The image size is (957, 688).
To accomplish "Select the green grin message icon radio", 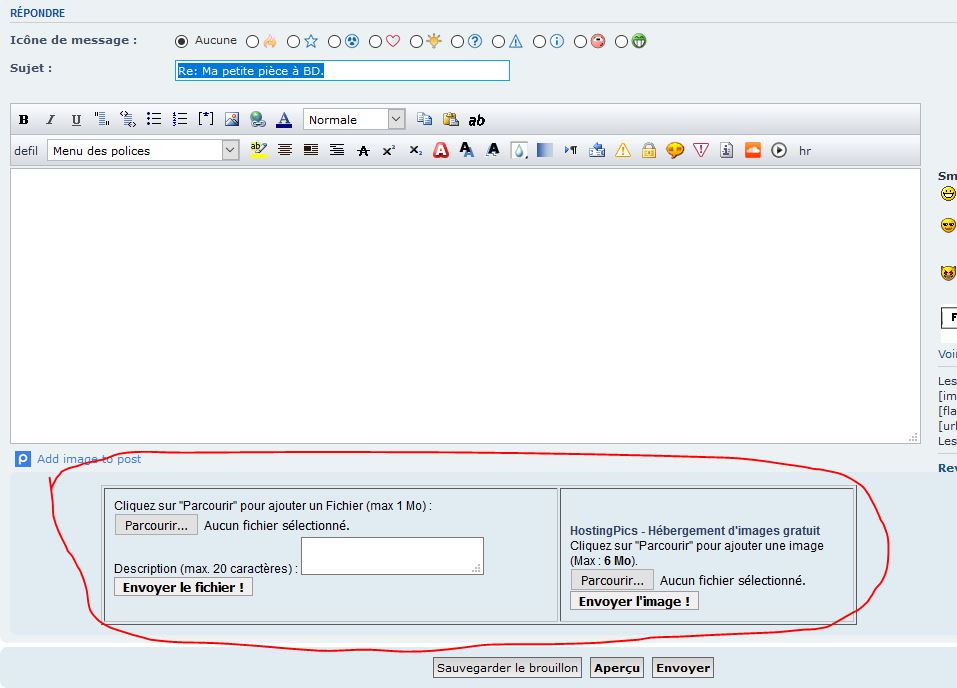I will pyautogui.click(x=621, y=42).
